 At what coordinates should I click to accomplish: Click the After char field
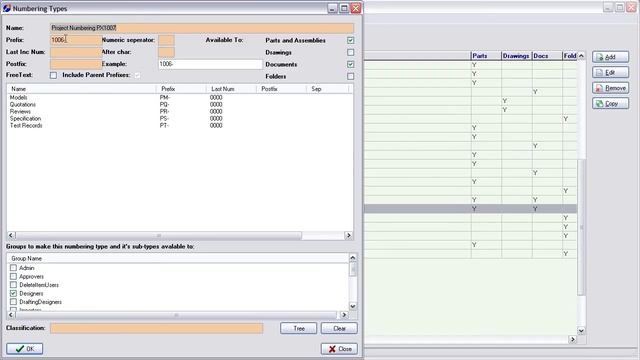coord(166,52)
